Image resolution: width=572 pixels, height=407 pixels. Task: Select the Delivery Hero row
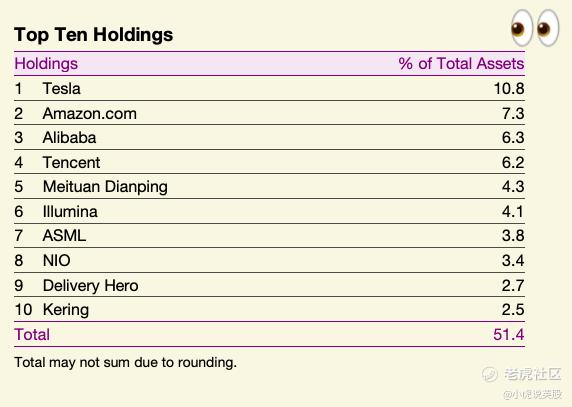tap(269, 285)
